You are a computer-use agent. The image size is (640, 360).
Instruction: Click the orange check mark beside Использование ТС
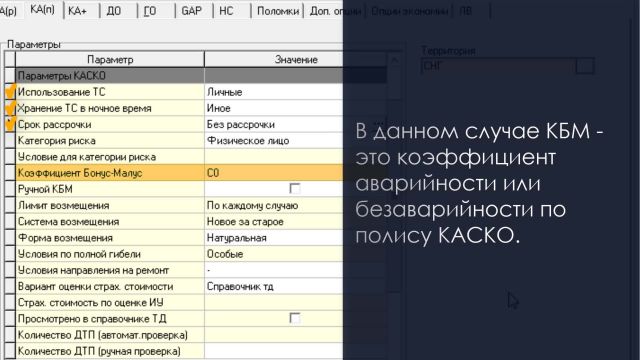pyautogui.click(x=10, y=91)
